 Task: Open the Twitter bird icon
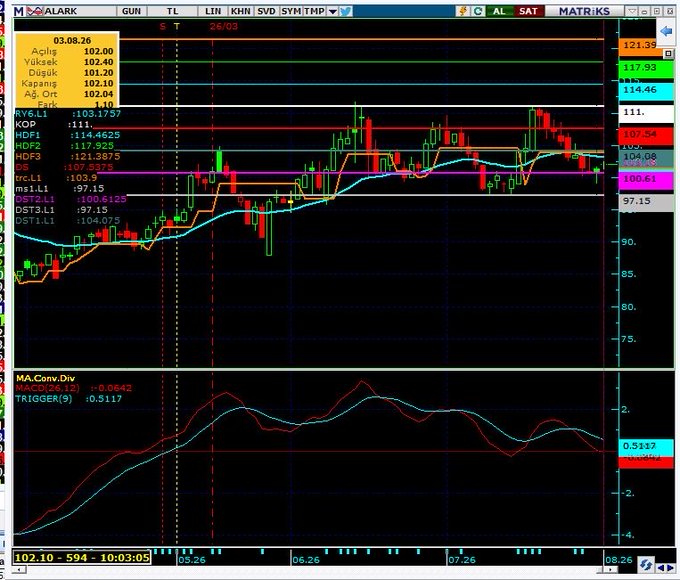(x=346, y=11)
